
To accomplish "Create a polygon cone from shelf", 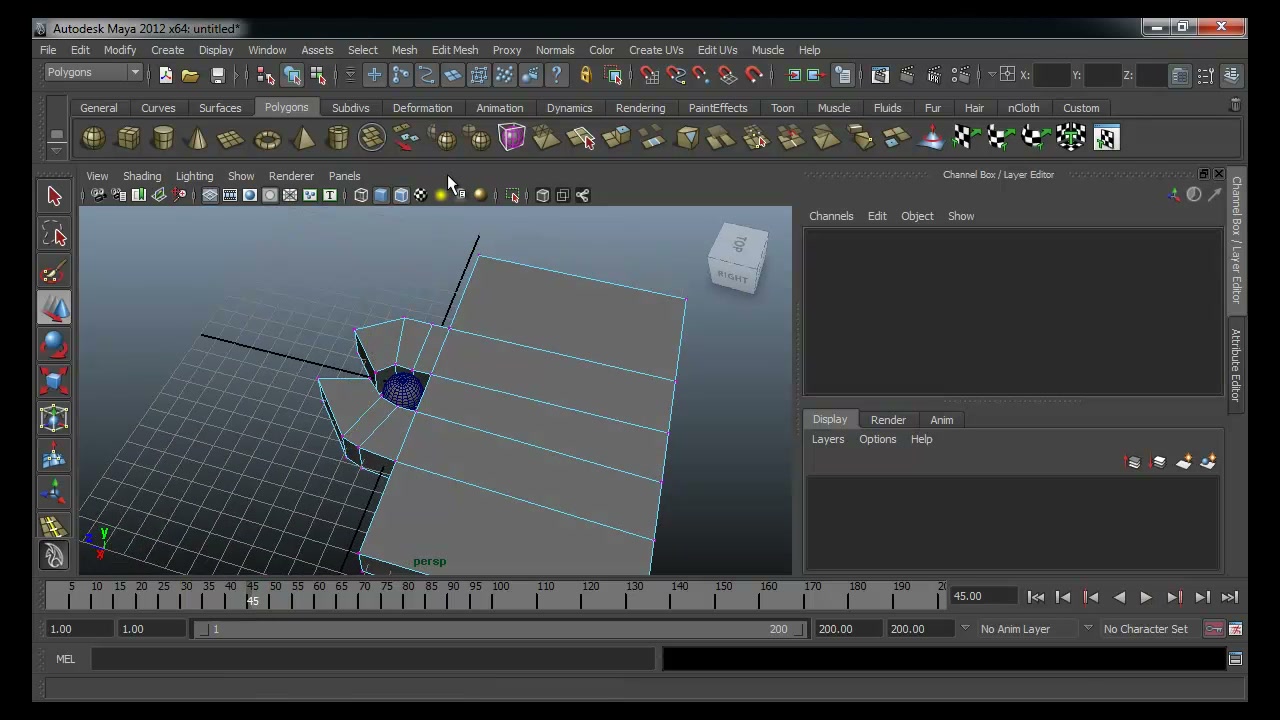I will click(198, 138).
